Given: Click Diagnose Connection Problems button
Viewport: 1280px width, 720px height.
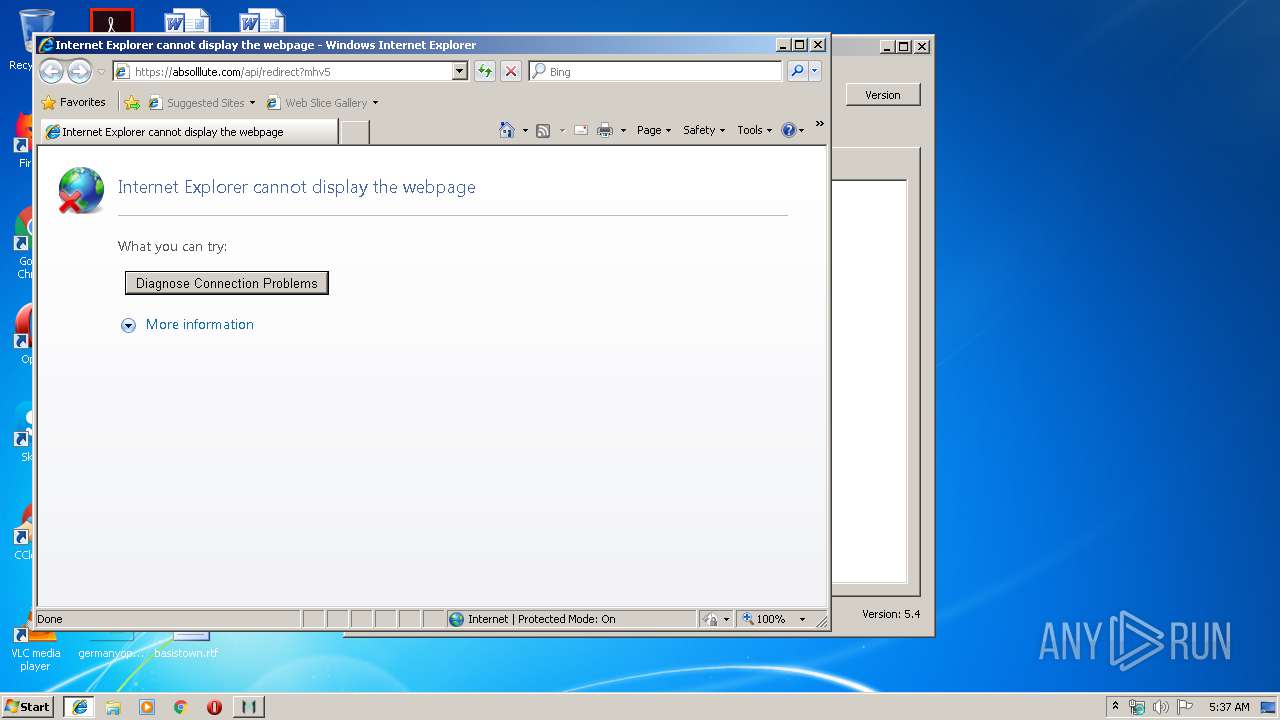Looking at the screenshot, I should (227, 283).
